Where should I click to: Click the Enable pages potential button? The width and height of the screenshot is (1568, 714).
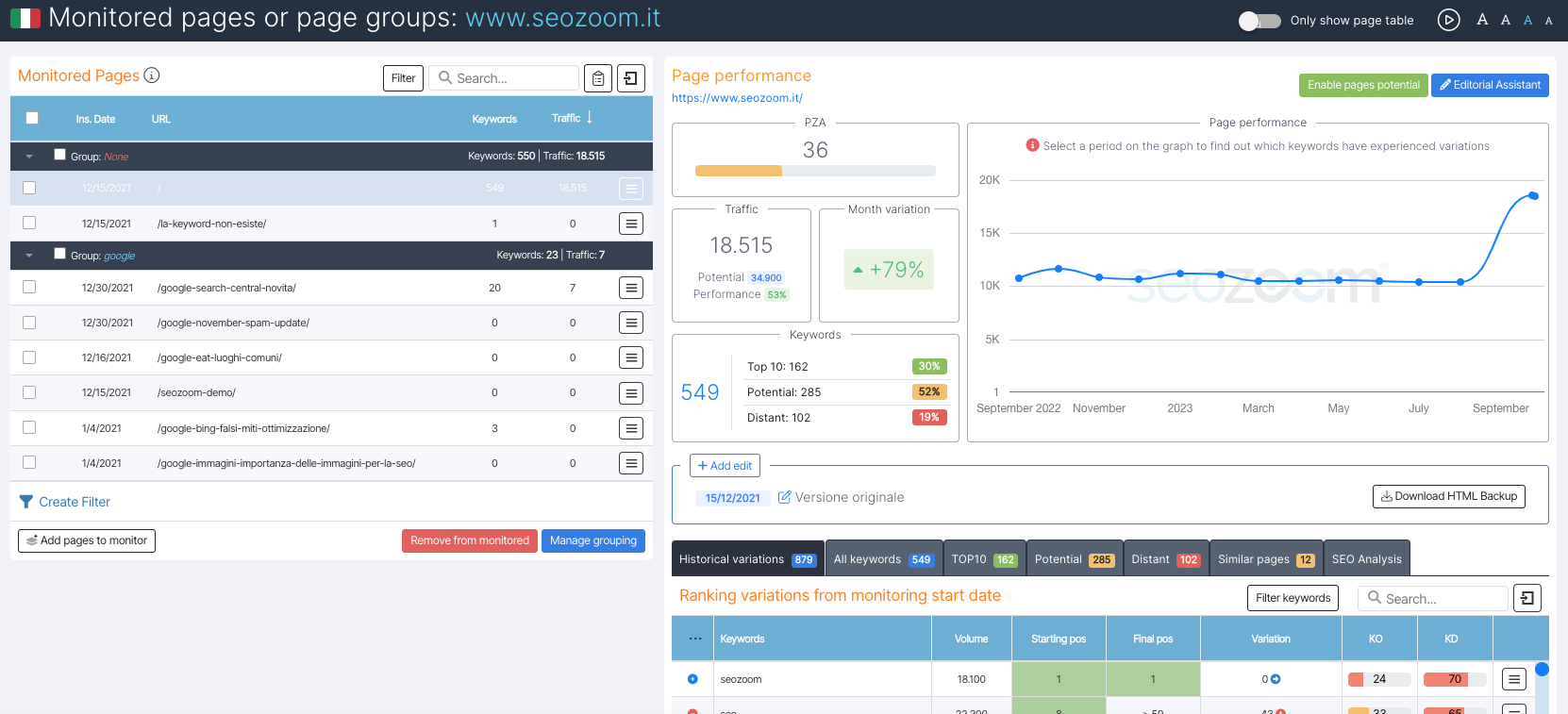(x=1363, y=85)
